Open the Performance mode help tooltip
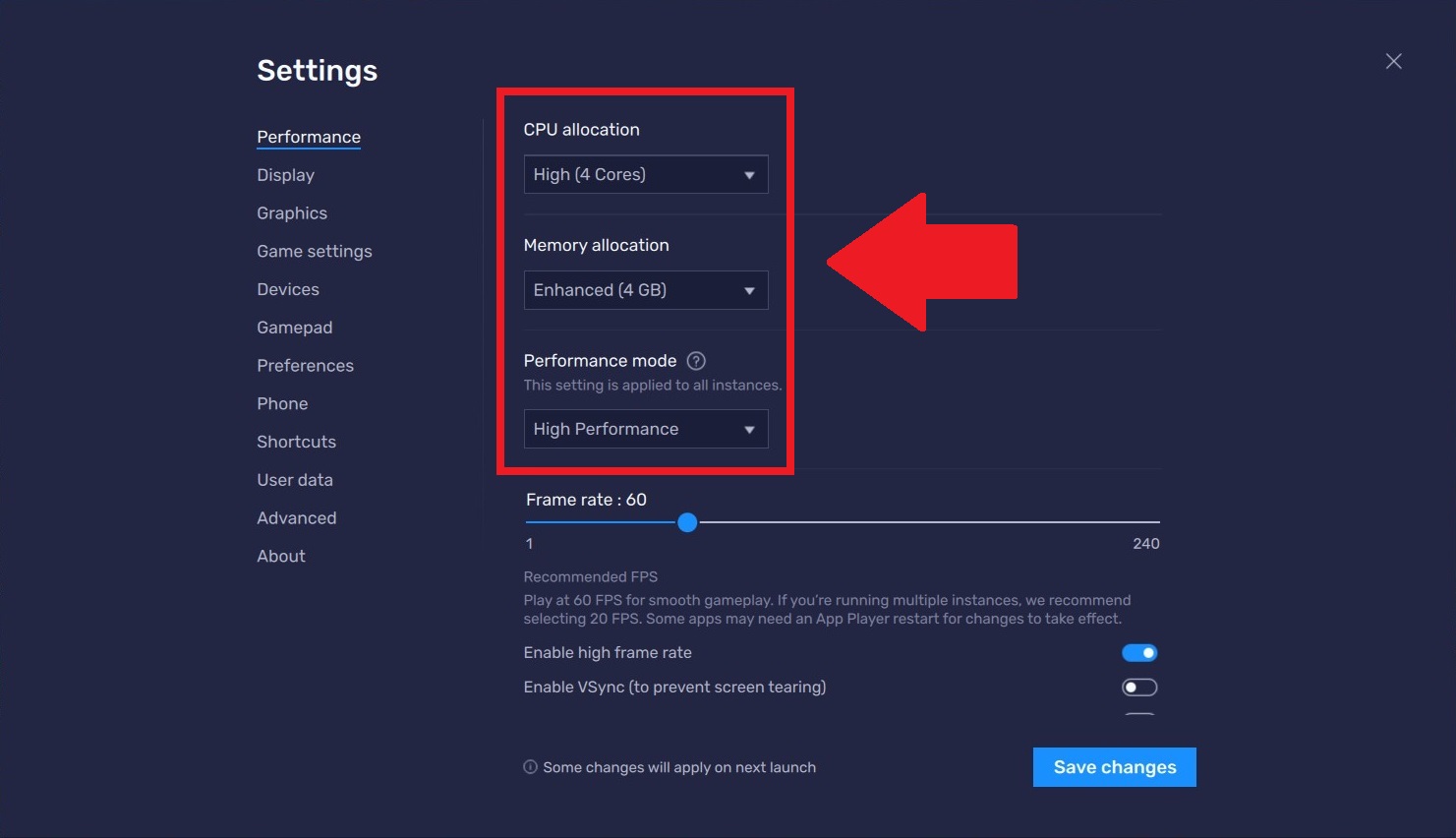Screen dimensions: 1456x838 [695, 360]
